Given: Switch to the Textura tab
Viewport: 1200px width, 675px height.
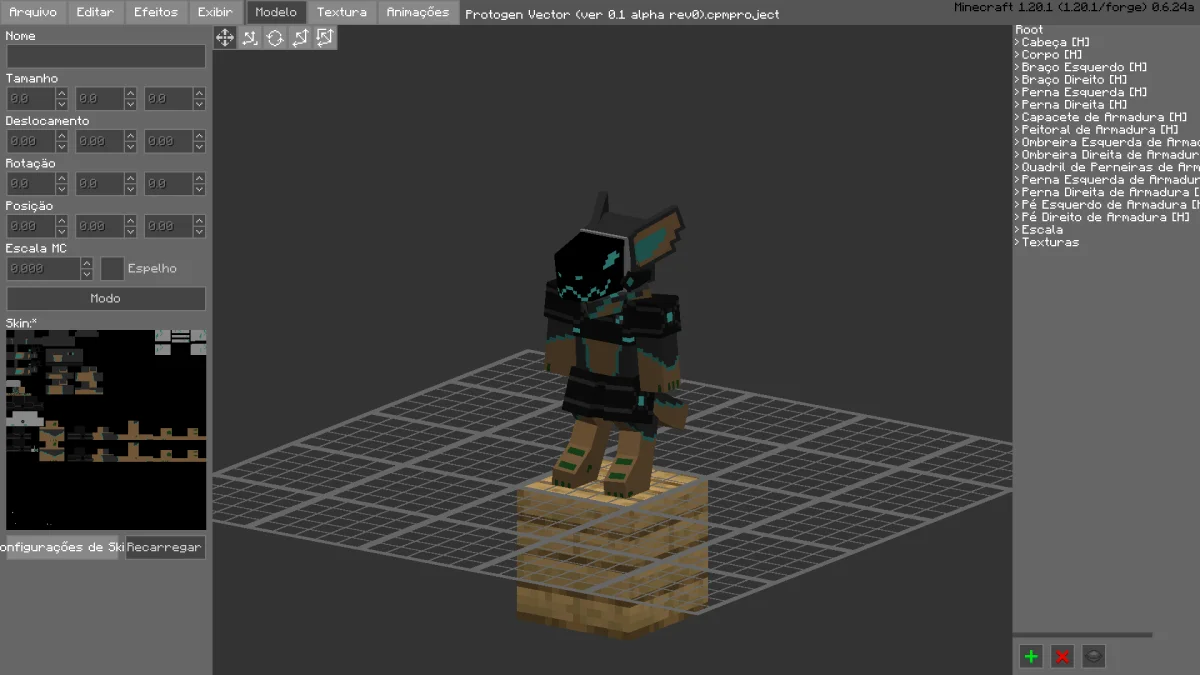Looking at the screenshot, I should 342,12.
